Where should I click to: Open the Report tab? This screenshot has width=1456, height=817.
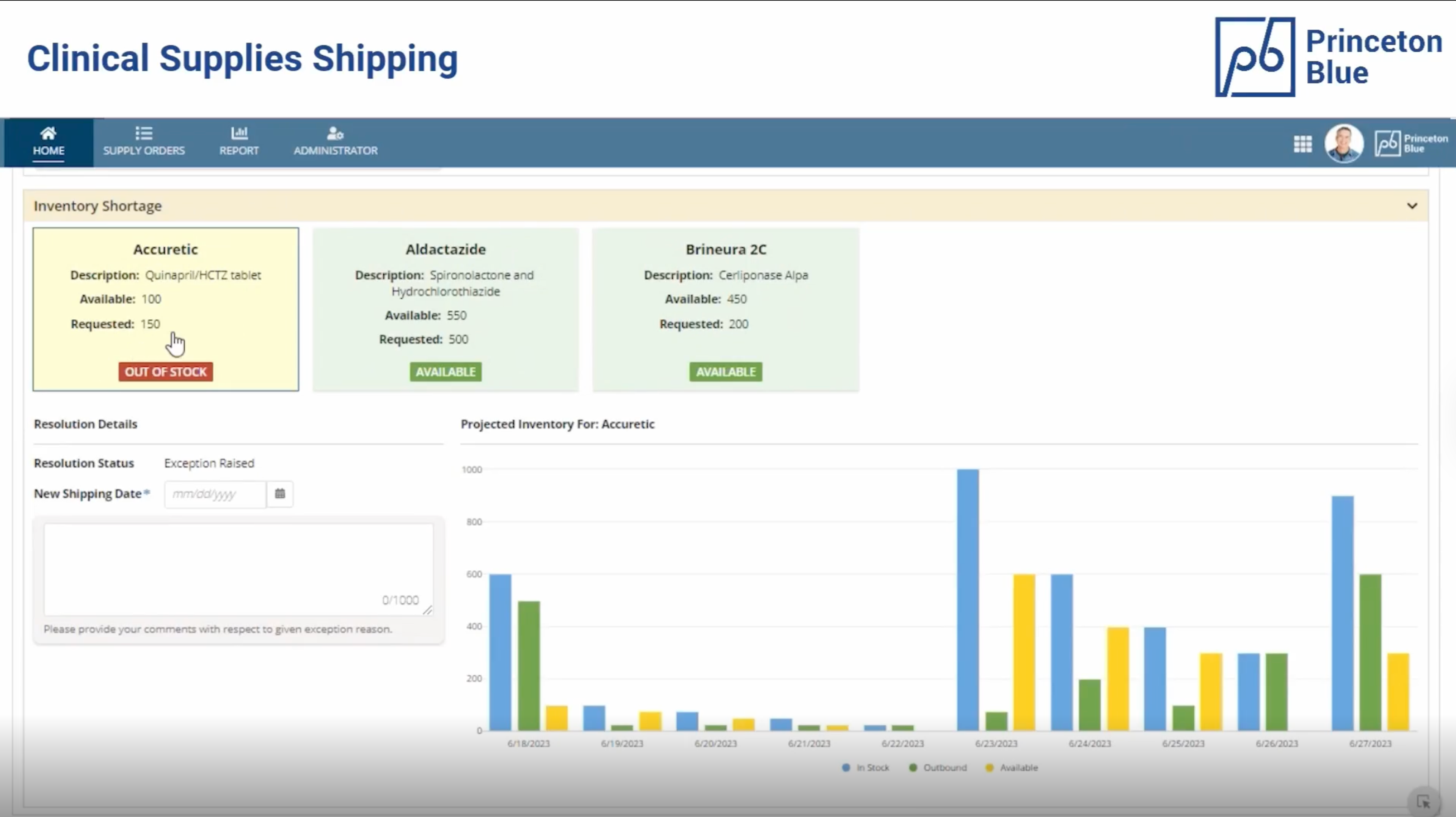tap(239, 142)
